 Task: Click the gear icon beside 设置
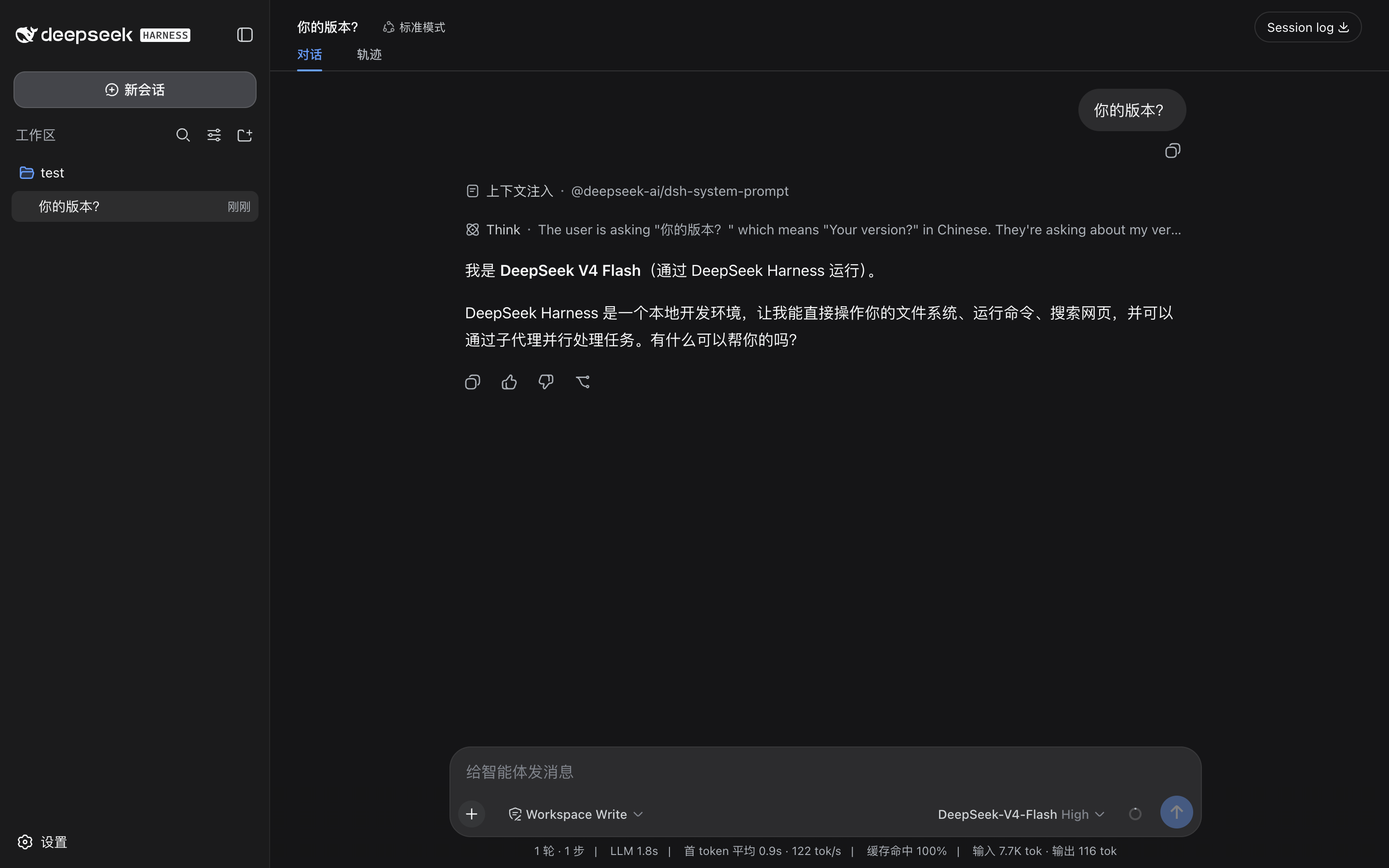click(x=25, y=841)
